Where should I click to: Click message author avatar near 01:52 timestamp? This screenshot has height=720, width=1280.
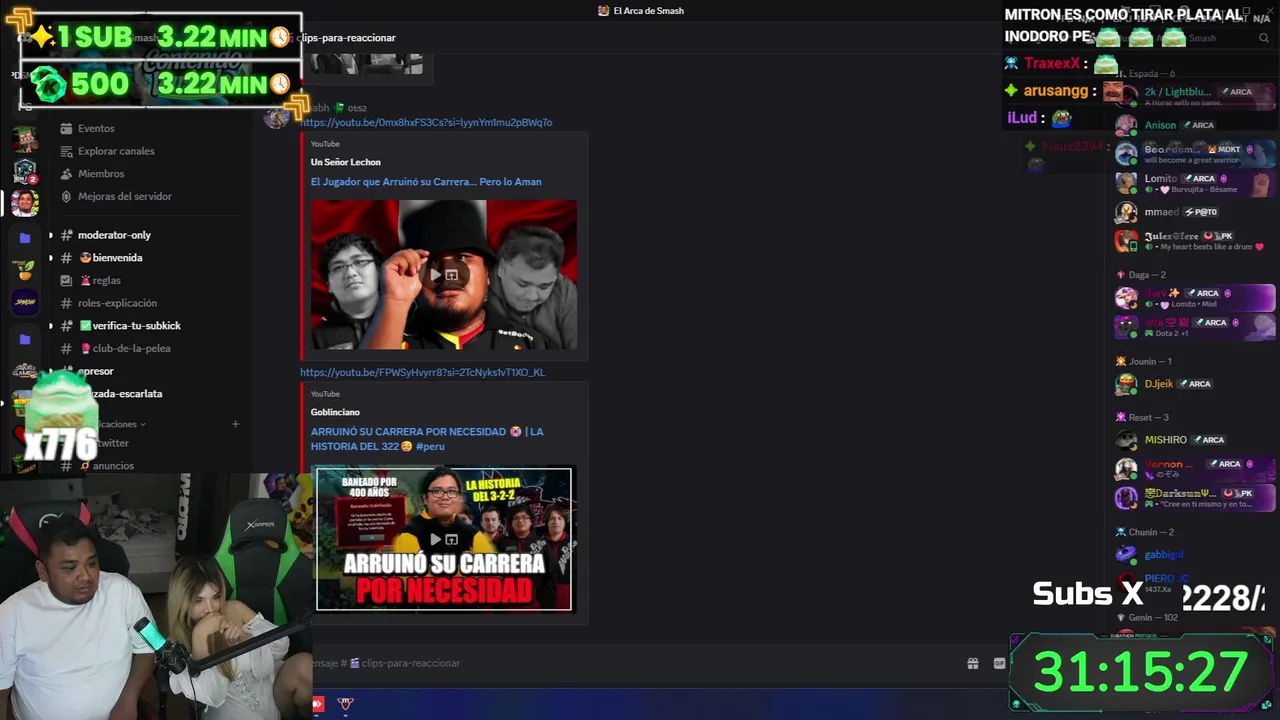coord(277,115)
